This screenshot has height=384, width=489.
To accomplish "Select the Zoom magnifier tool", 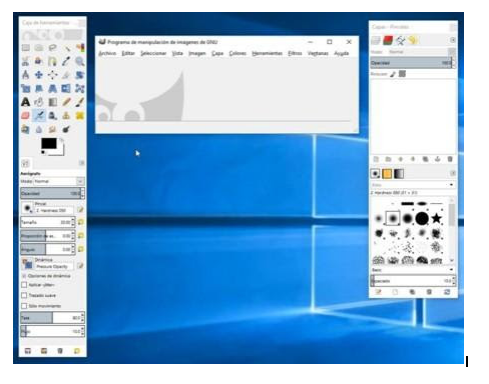I will pos(80,61).
